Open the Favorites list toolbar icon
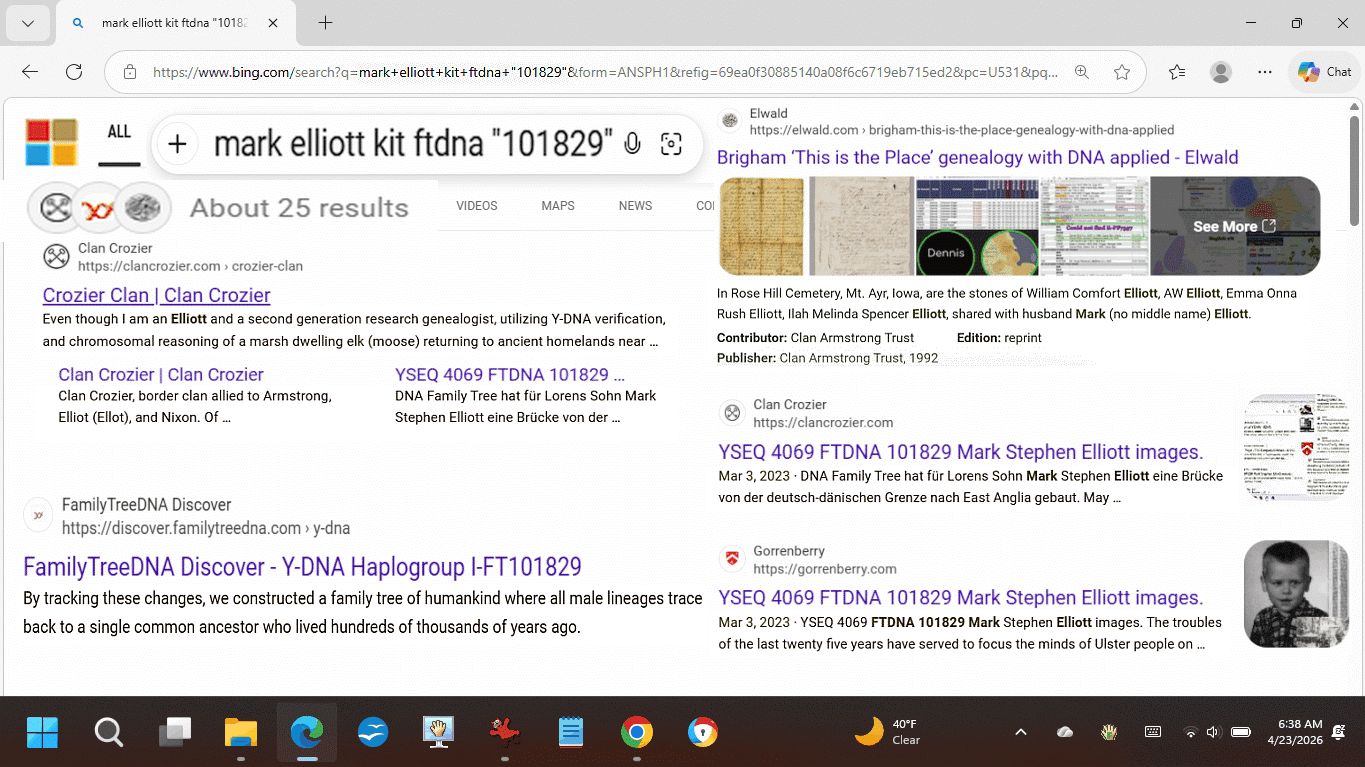 1177,72
